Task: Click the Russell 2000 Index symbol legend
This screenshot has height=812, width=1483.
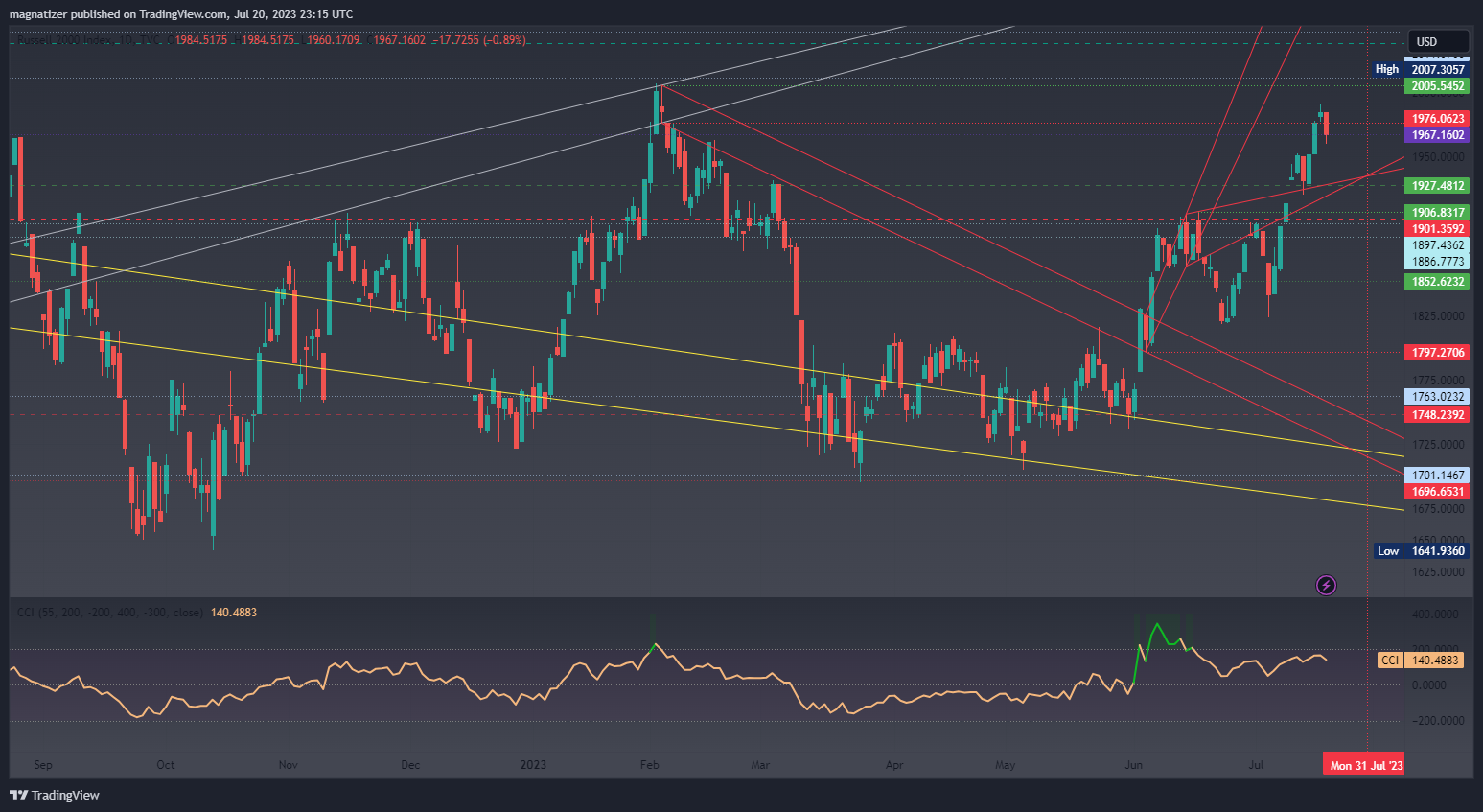Action: click(x=86, y=40)
